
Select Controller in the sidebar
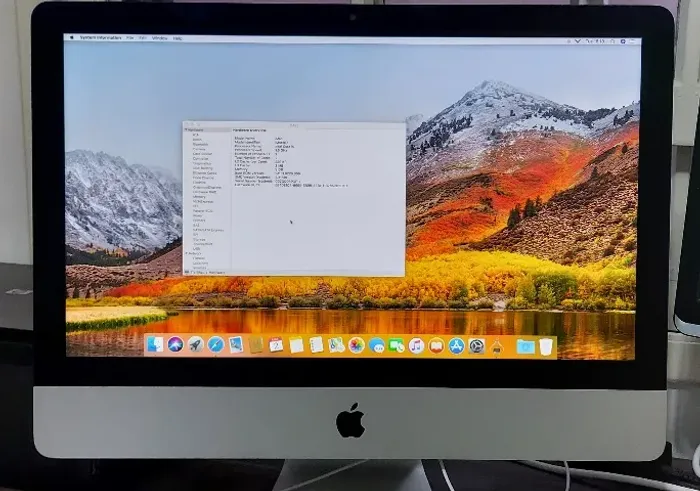click(200, 158)
